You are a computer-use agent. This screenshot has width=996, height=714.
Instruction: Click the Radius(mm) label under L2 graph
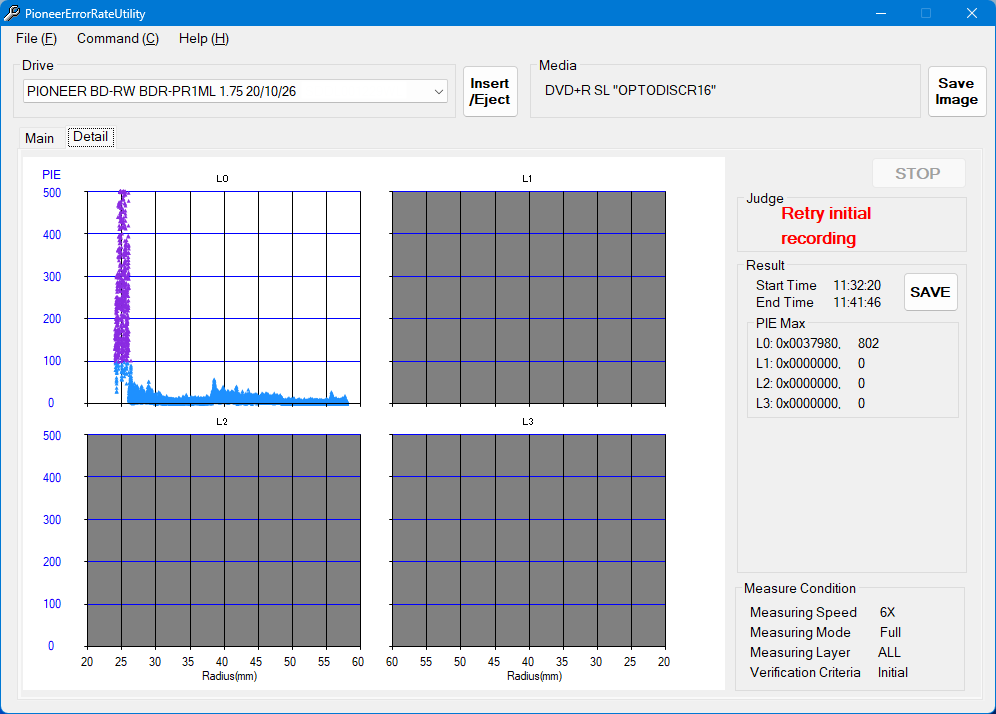[x=229, y=676]
